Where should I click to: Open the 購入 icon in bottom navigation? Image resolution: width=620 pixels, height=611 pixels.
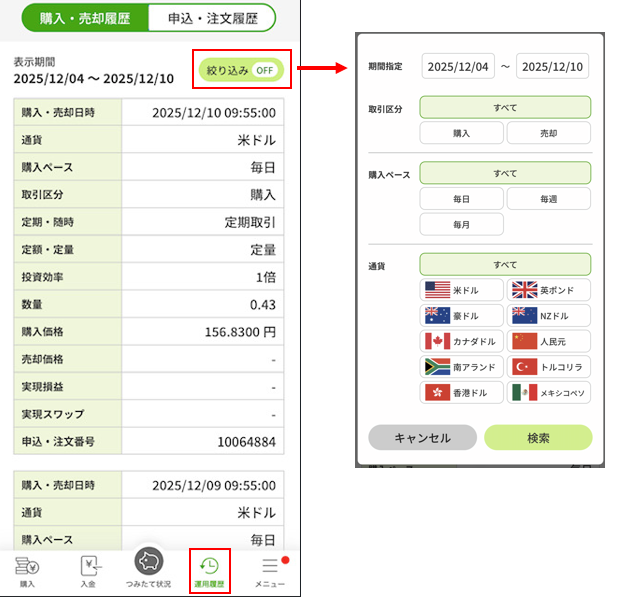click(27, 569)
